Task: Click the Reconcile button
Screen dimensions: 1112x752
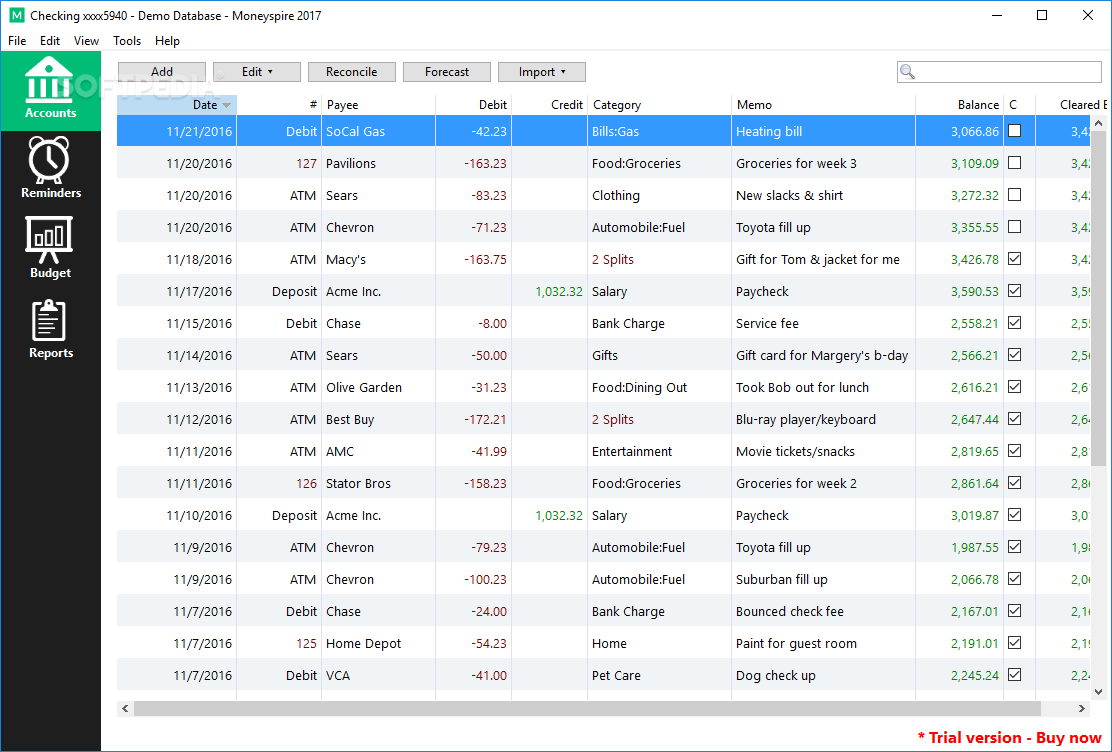Action: point(352,72)
